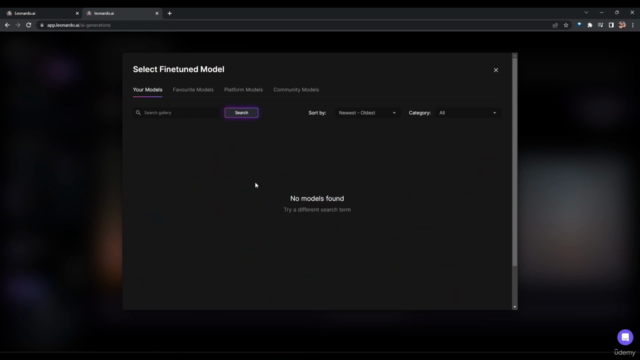
Task: Open the Community Models tab
Action: pyautogui.click(x=296, y=90)
